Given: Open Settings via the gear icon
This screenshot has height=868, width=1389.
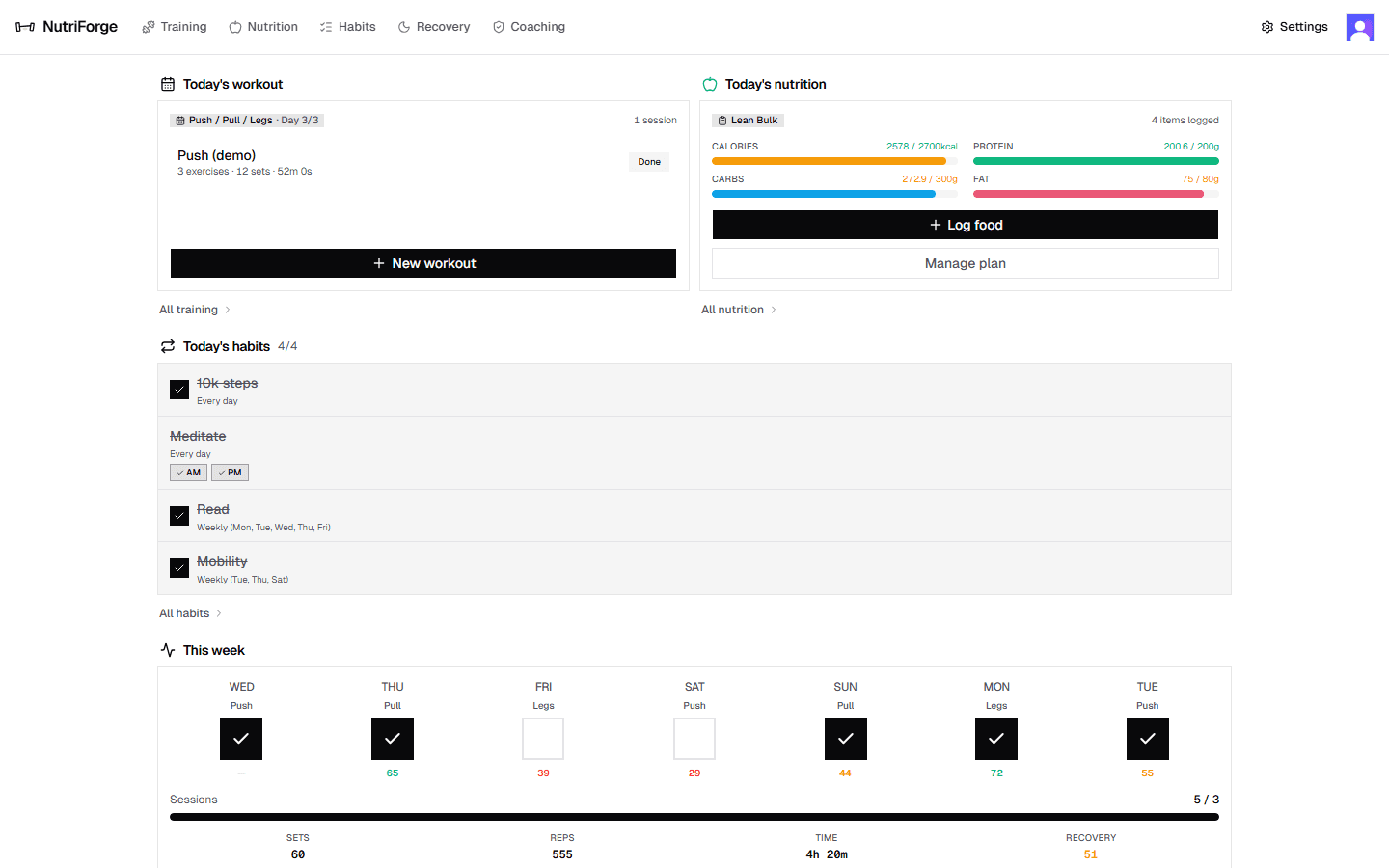Looking at the screenshot, I should coord(1266,26).
